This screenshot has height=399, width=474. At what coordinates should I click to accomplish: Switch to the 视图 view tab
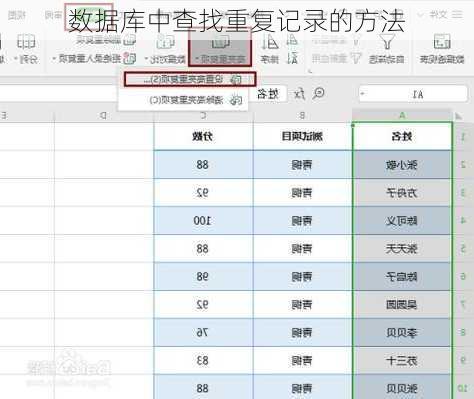(17, 15)
